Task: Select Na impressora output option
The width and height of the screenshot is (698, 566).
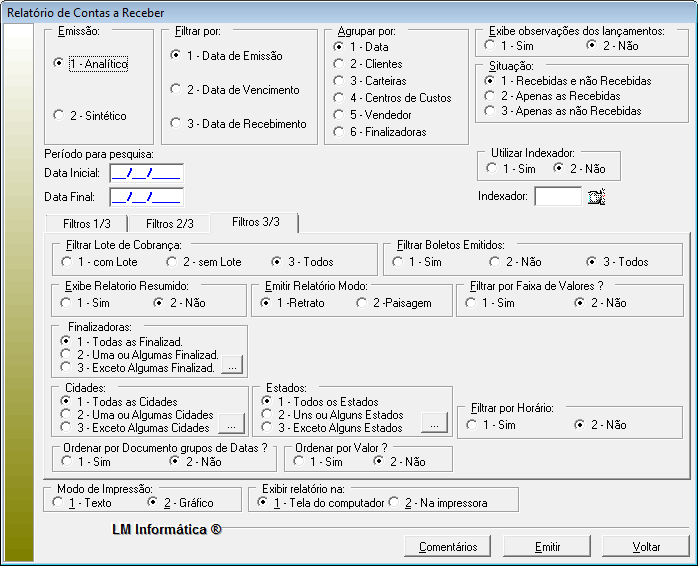Action: coord(394,503)
